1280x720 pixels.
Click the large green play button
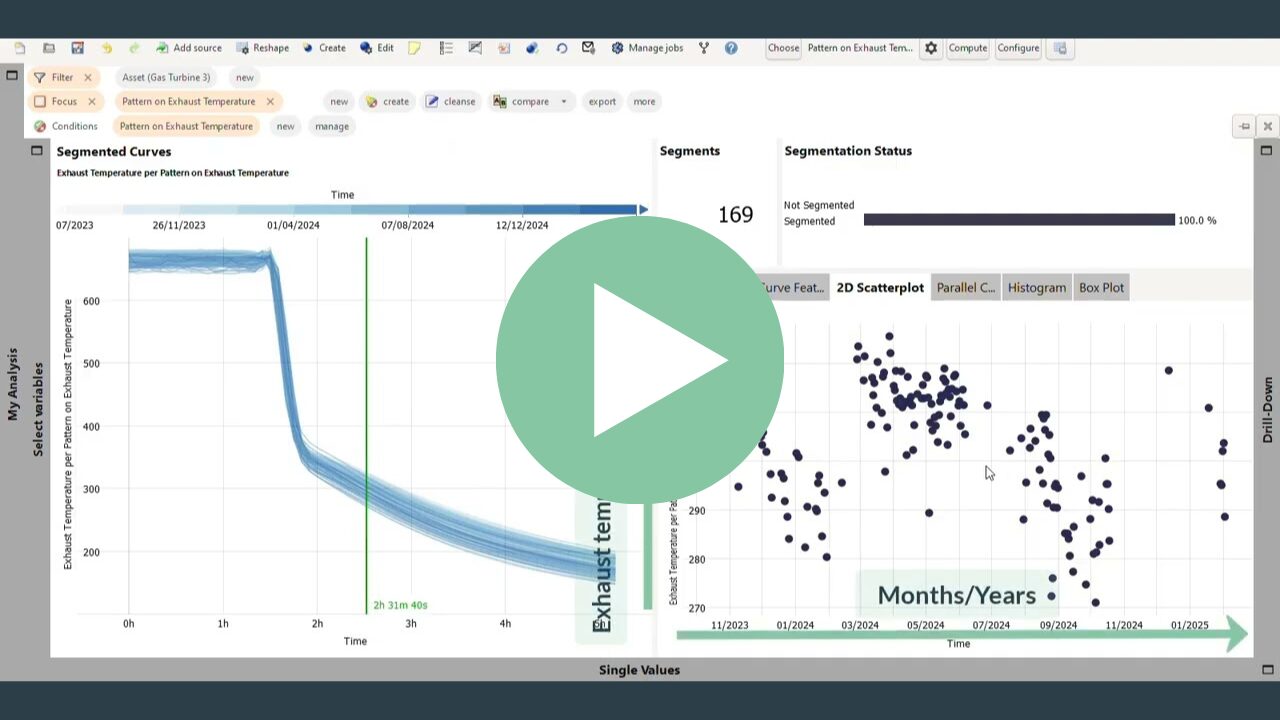point(640,360)
